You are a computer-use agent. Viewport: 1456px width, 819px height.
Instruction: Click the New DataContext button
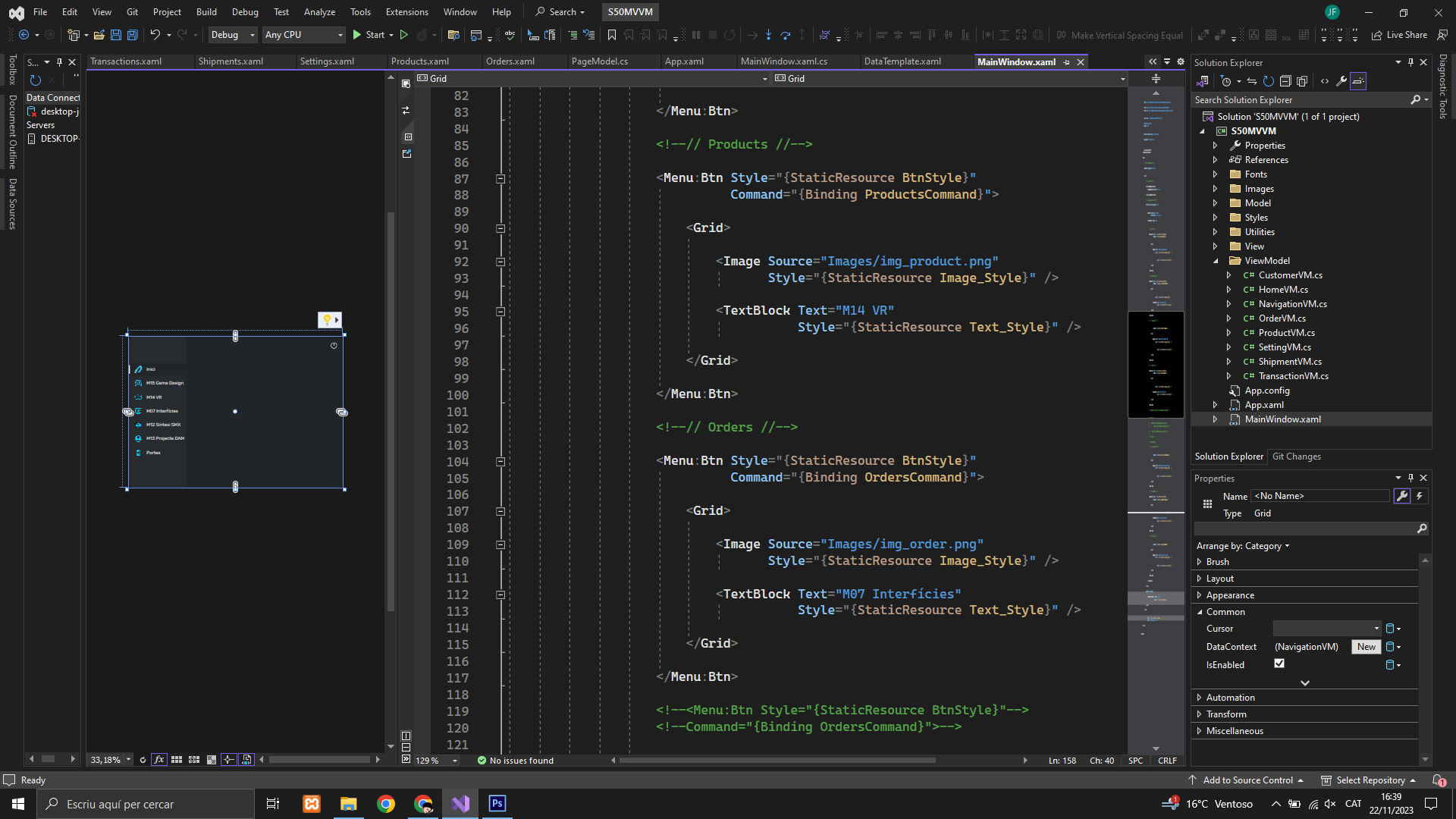[x=1366, y=647]
